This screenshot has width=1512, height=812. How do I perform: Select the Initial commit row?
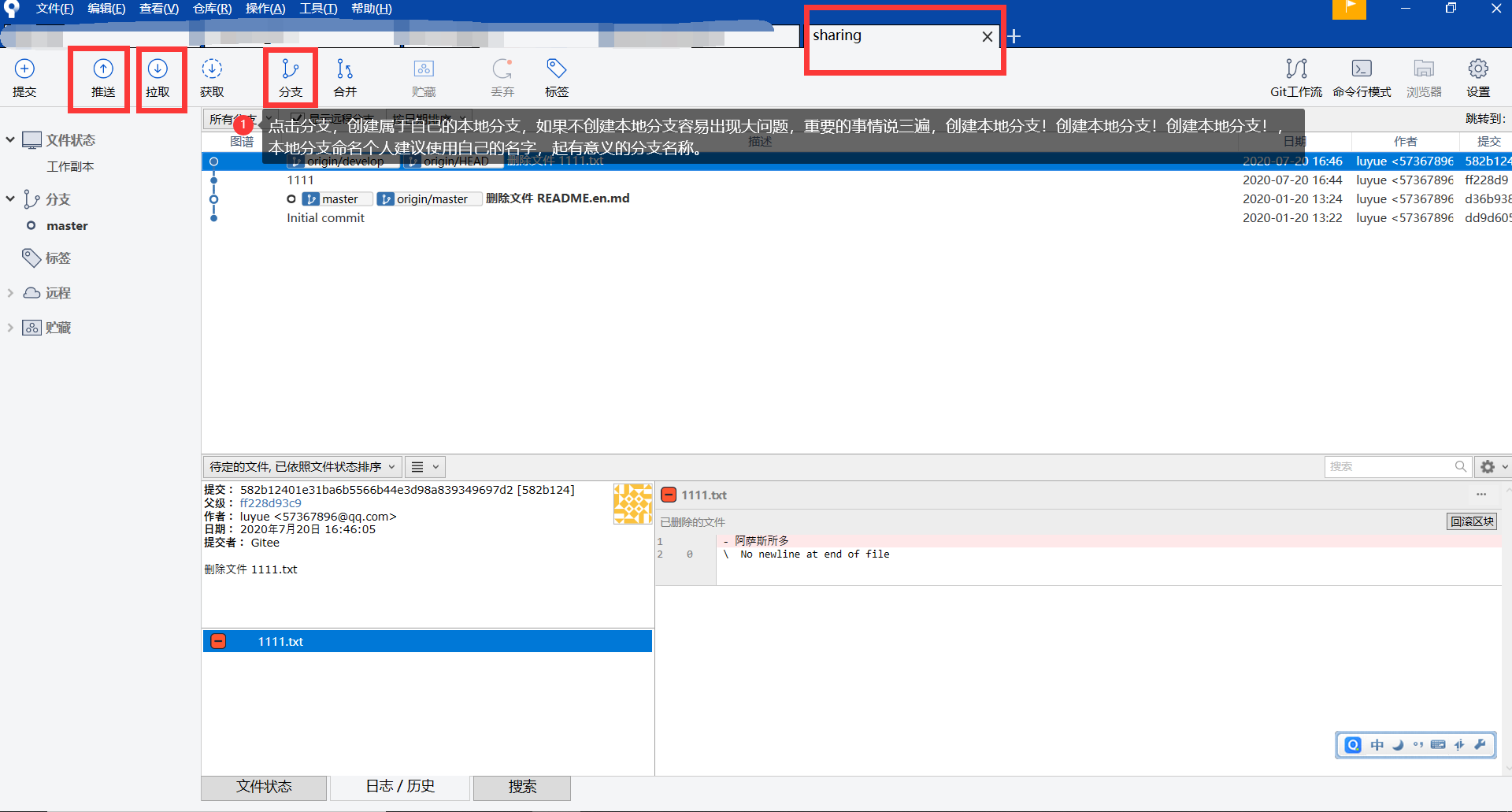[857, 218]
